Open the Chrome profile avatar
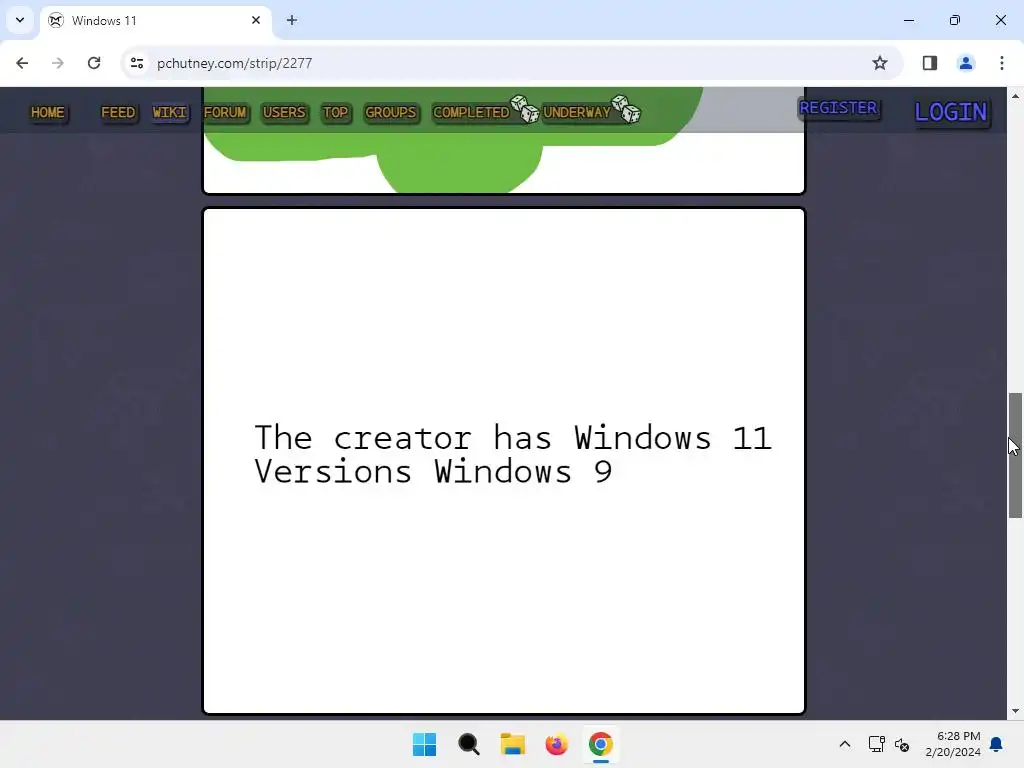 coord(965,63)
